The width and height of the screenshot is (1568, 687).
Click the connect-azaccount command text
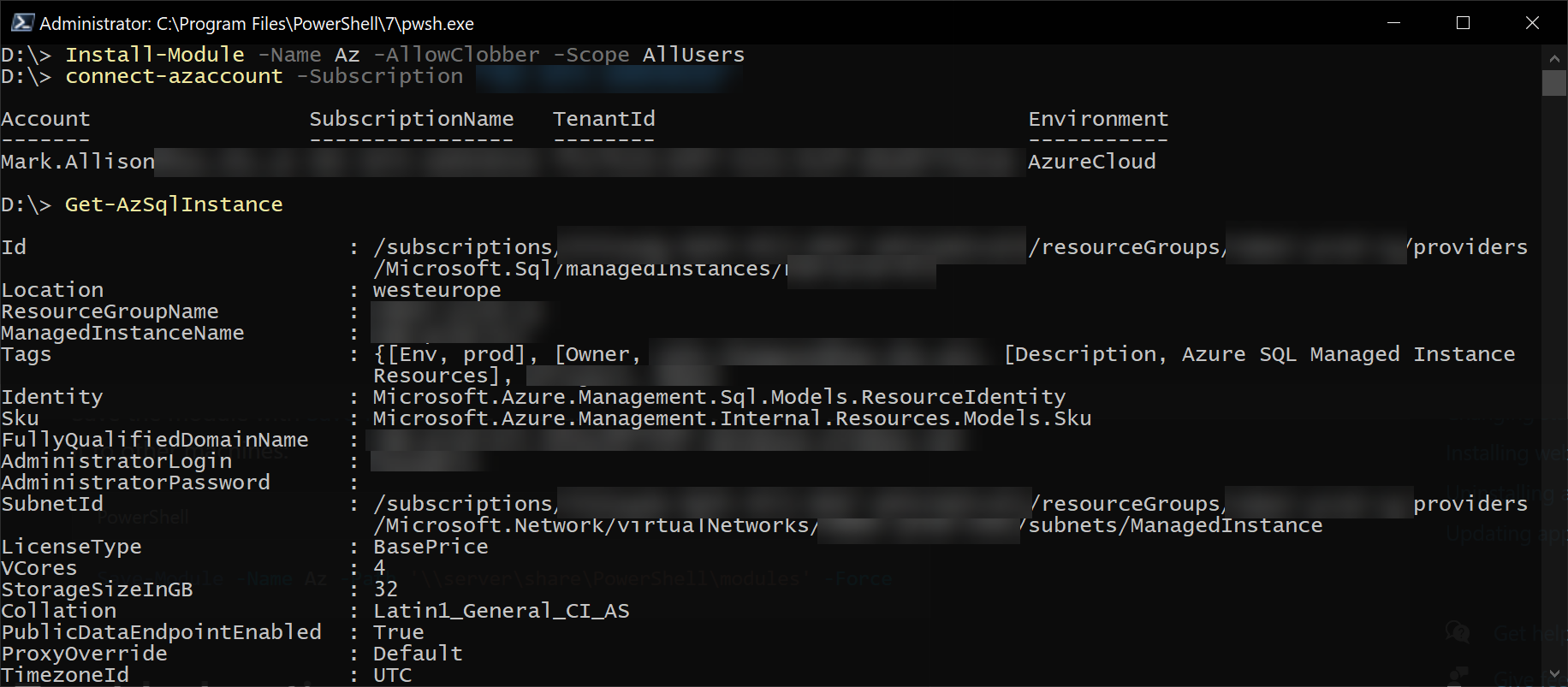click(174, 76)
